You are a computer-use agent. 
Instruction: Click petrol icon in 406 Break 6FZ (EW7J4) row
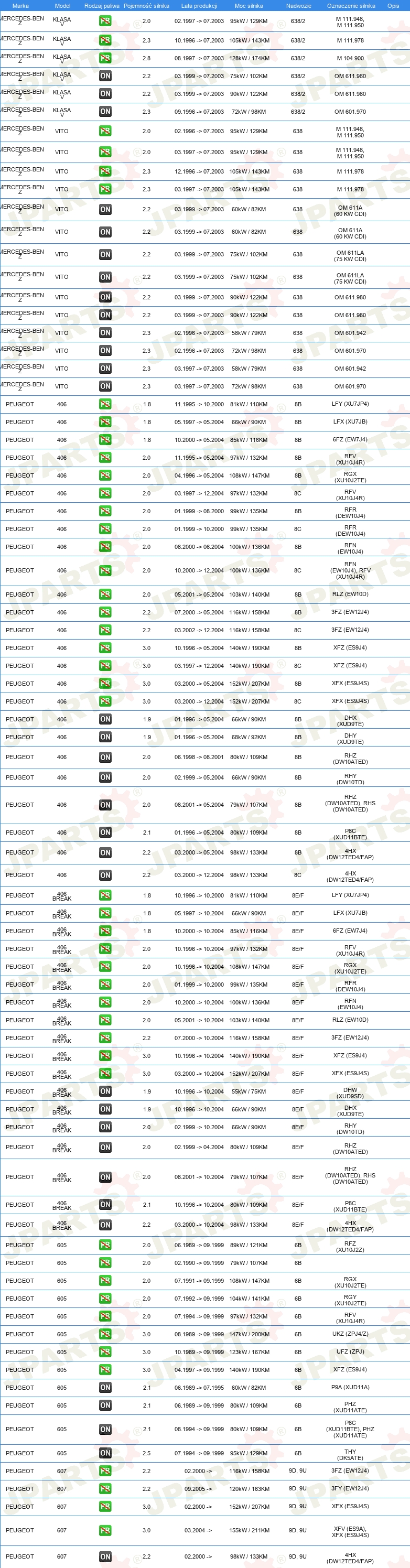click(x=105, y=931)
